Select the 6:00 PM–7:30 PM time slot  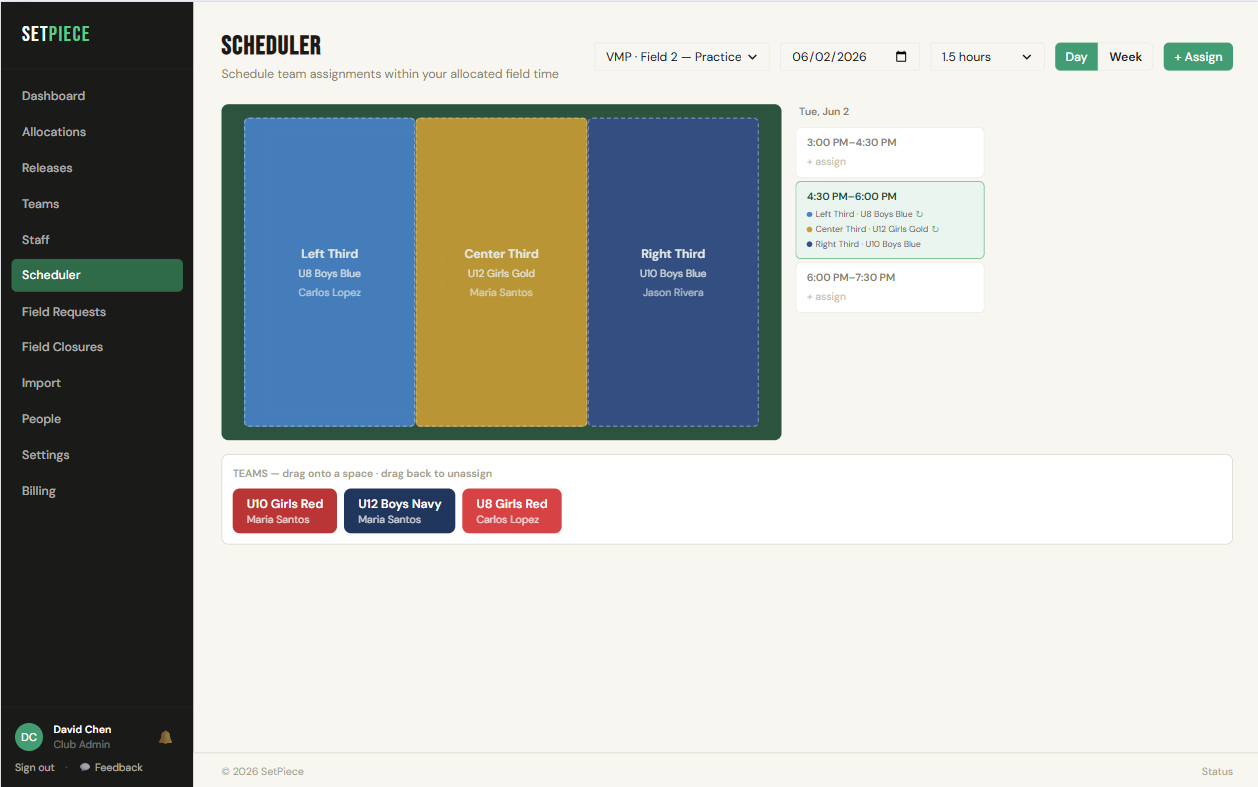click(x=890, y=287)
